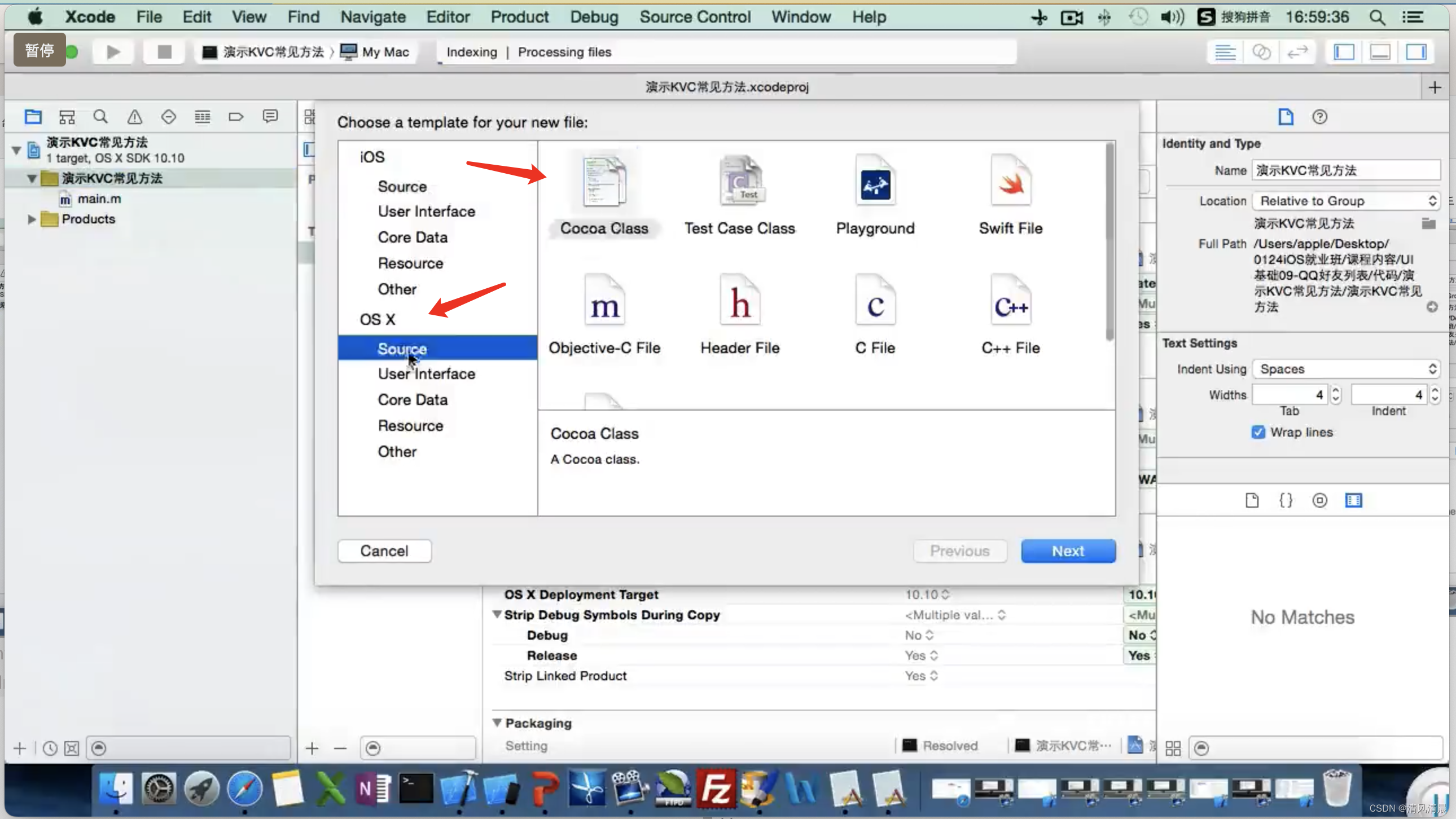
Task: Click the Name field in Identity and Type
Action: tap(1346, 170)
